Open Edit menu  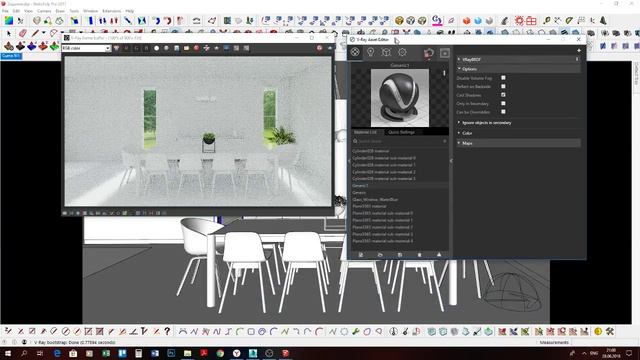(x=16, y=11)
